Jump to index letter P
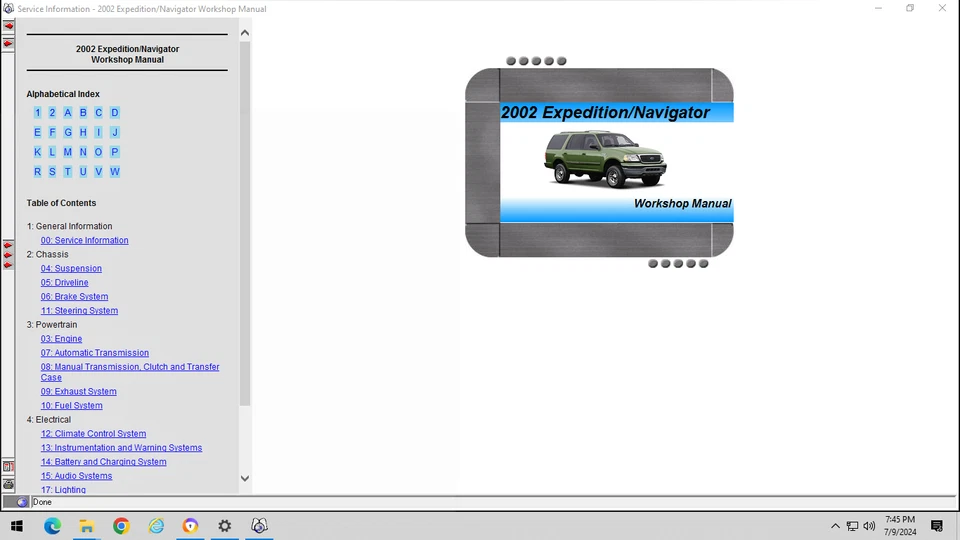The height and width of the screenshot is (540, 960). click(114, 152)
